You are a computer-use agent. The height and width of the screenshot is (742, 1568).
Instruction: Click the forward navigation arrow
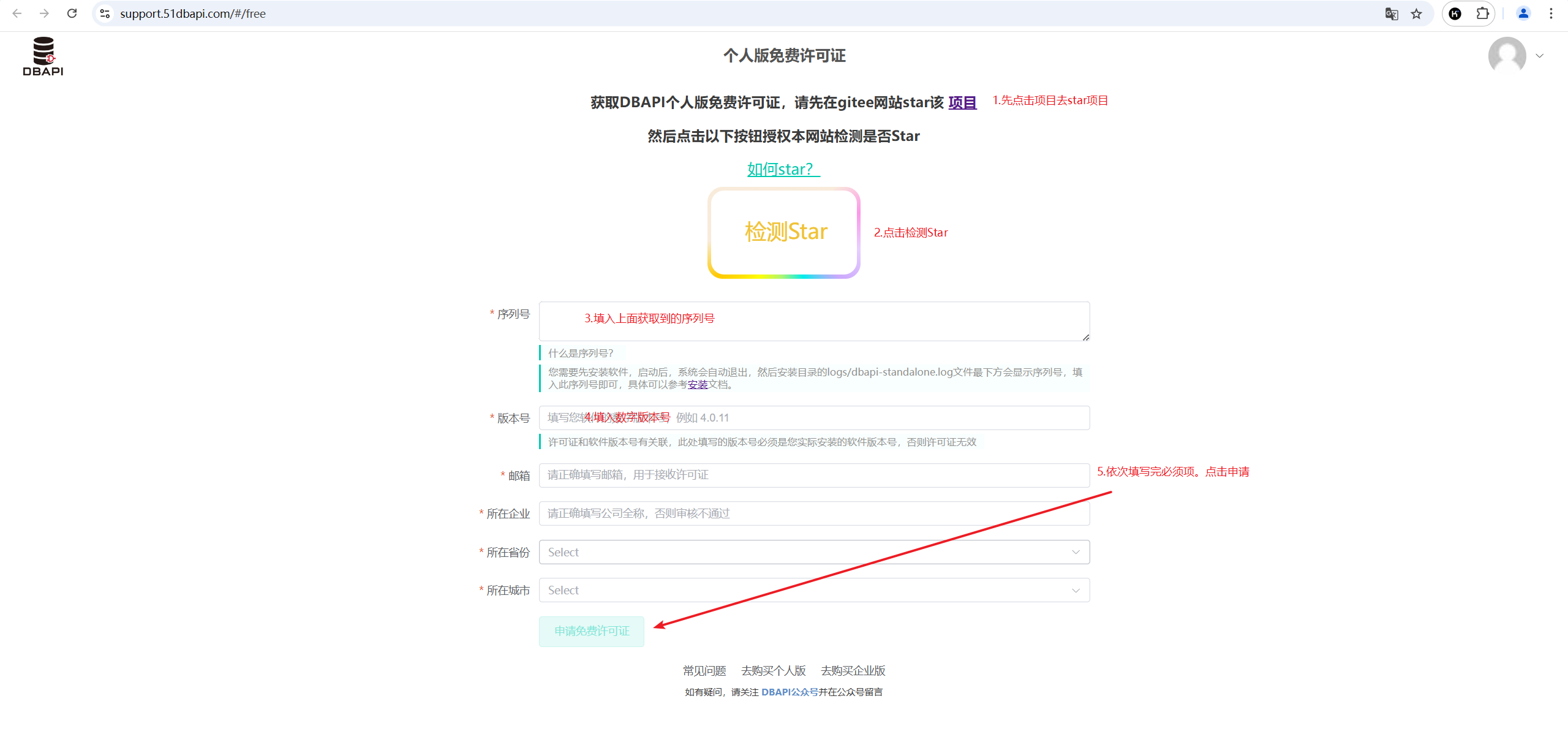tap(43, 13)
